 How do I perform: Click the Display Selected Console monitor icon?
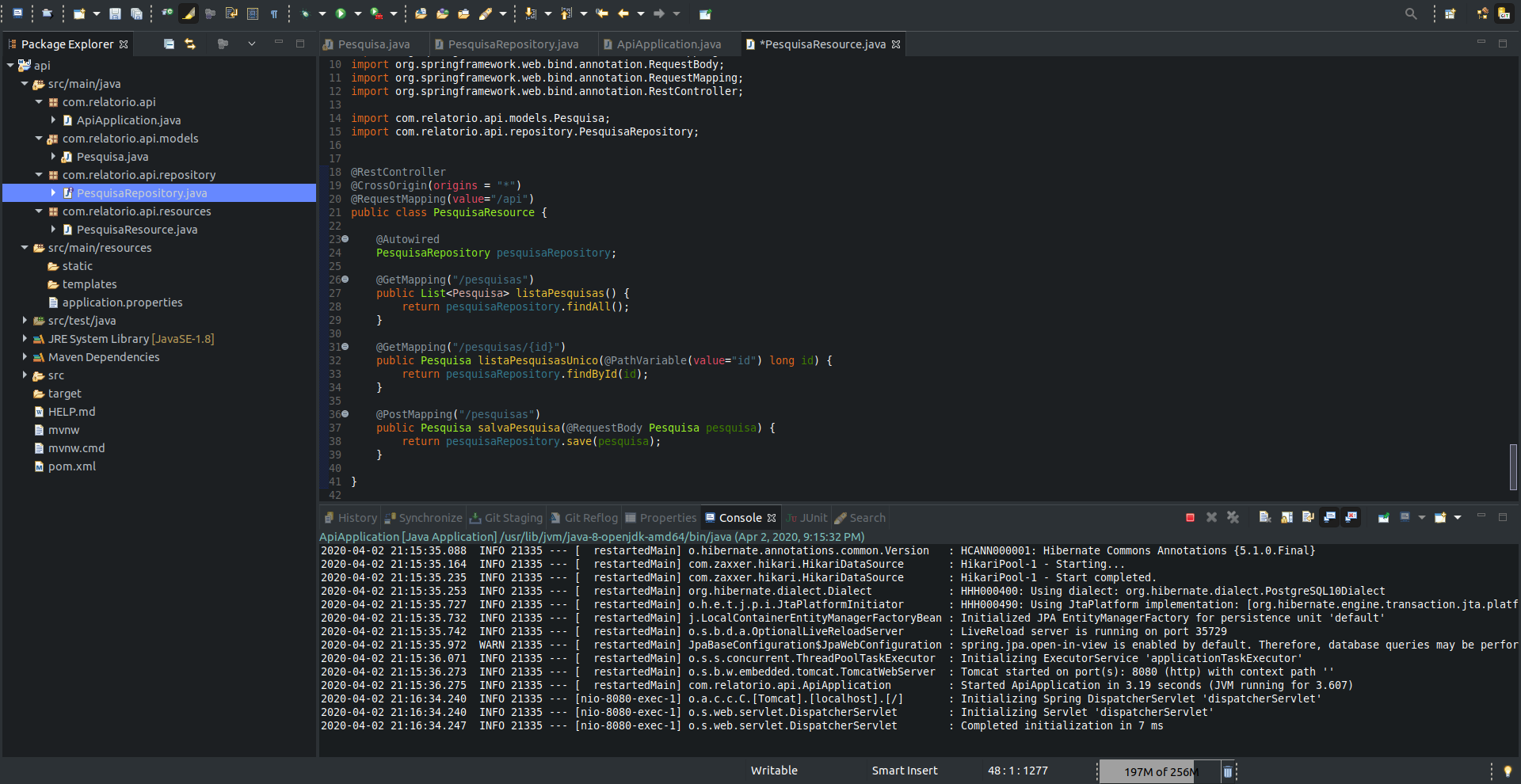[1405, 517]
